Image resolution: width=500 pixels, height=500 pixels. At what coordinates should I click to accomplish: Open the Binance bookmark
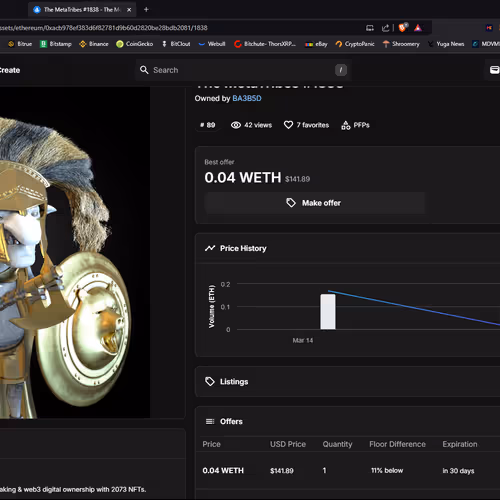pyautogui.click(x=94, y=44)
